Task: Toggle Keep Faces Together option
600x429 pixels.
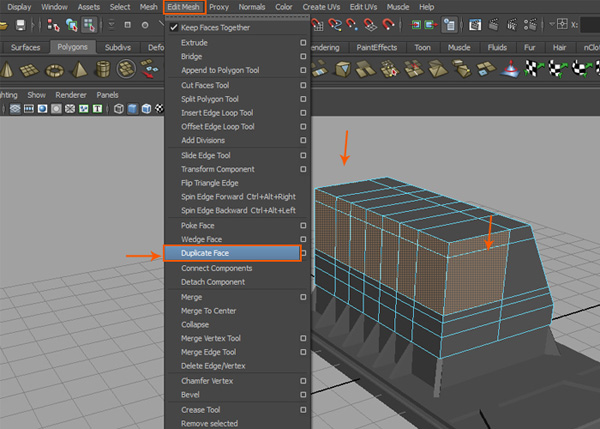Action: [x=215, y=28]
